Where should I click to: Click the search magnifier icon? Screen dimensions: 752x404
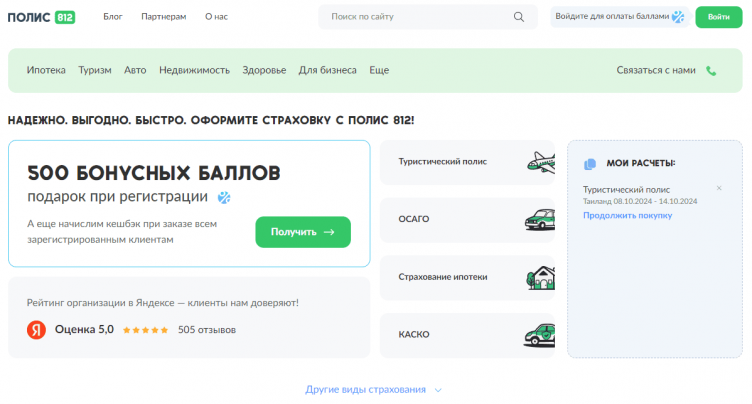(x=519, y=17)
